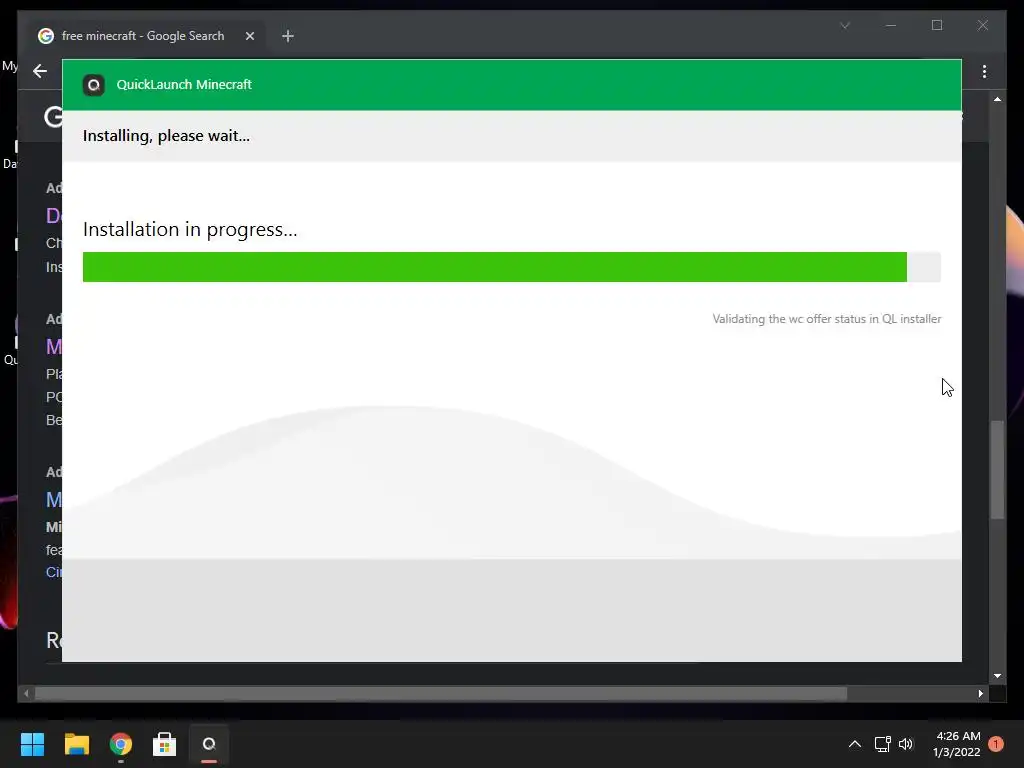
Task: Click the 'Installation in progress...' label
Action: (x=190, y=229)
